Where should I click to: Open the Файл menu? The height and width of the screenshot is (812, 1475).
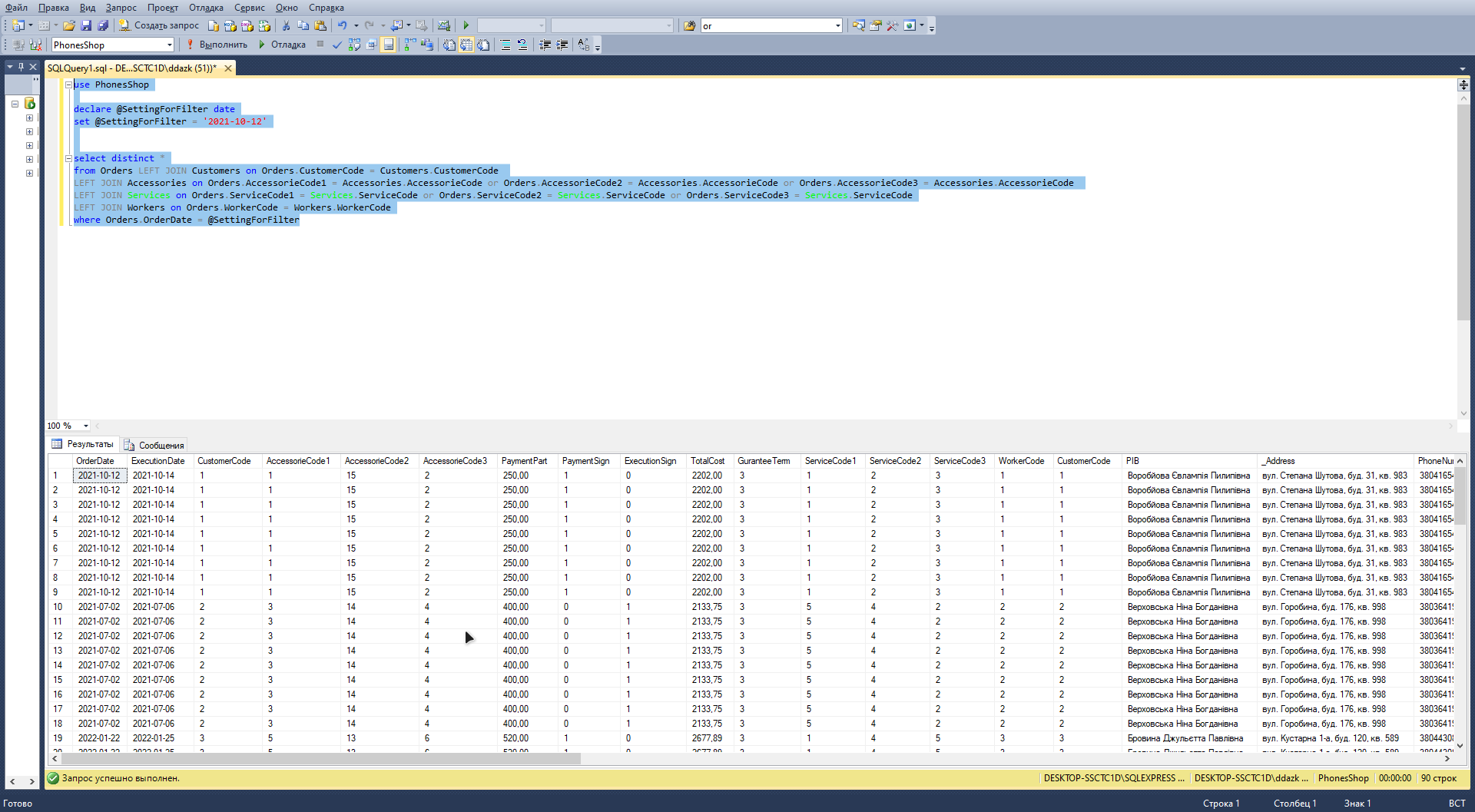point(16,8)
